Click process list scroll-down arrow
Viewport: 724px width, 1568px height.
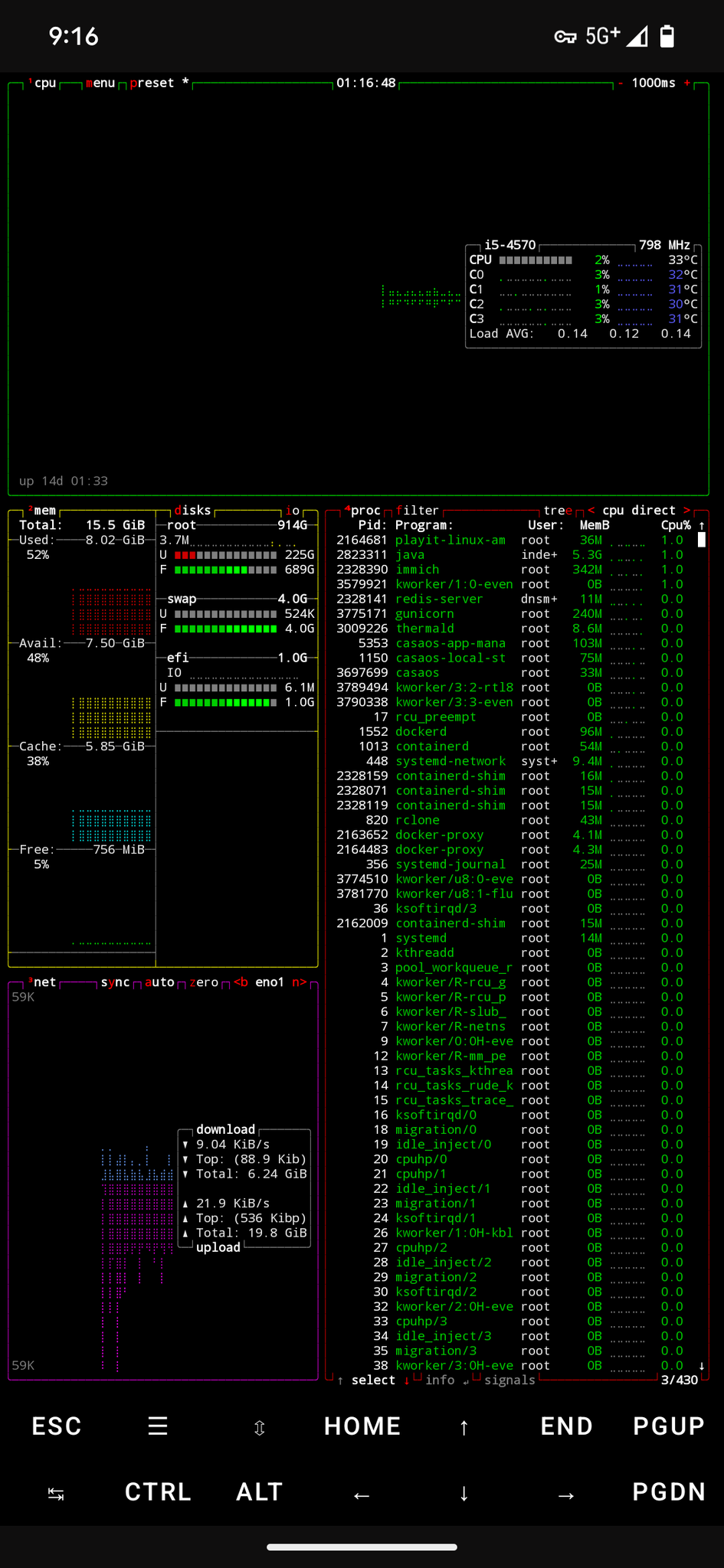coord(701,1365)
